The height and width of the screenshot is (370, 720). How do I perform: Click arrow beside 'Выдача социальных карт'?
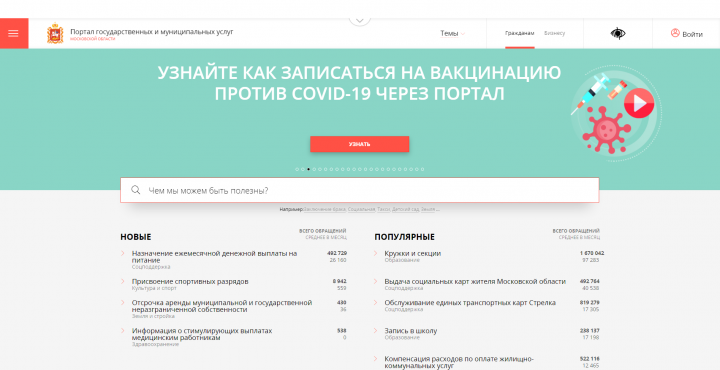[x=376, y=281]
